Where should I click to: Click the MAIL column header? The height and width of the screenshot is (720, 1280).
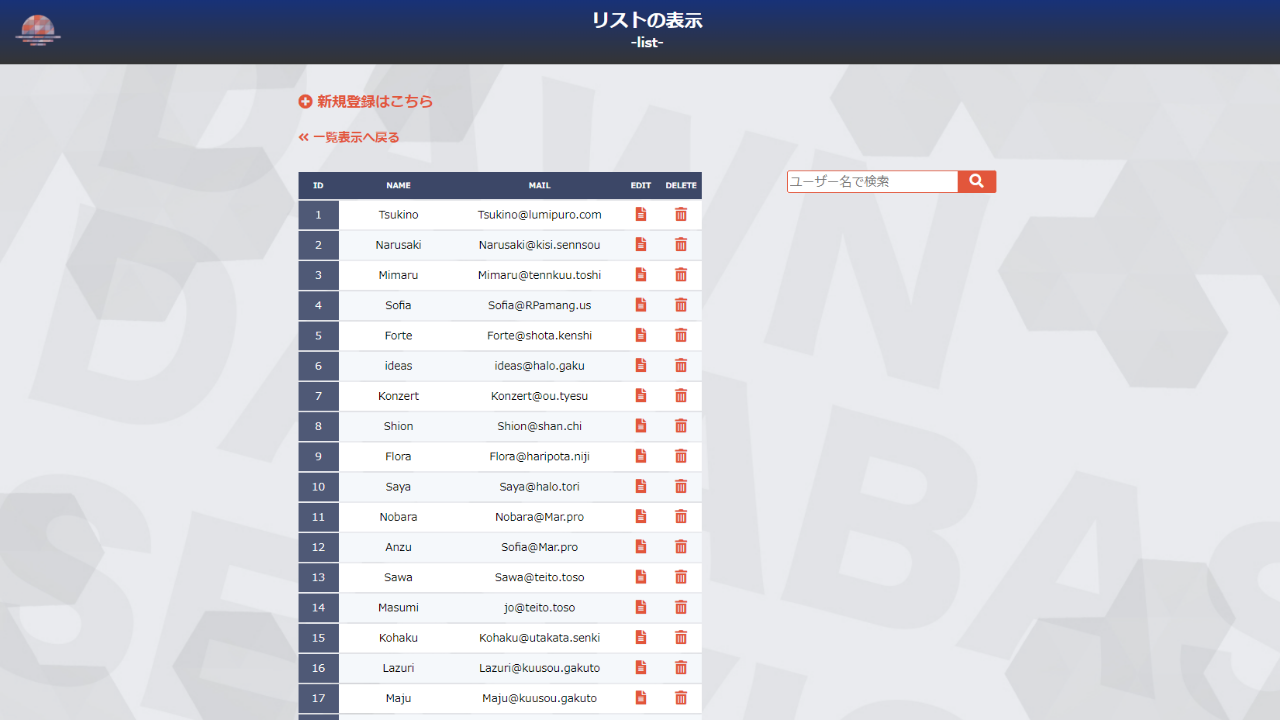(539, 185)
